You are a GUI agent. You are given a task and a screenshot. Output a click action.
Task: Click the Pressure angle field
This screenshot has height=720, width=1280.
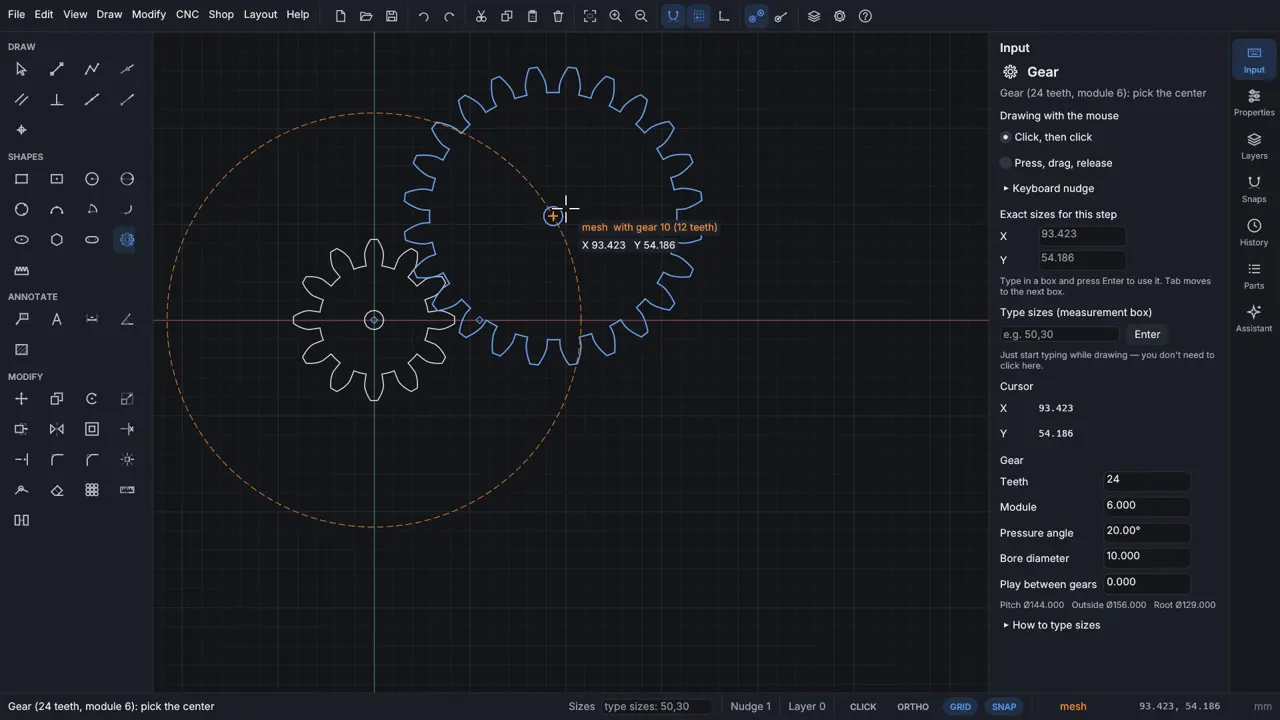(1147, 531)
